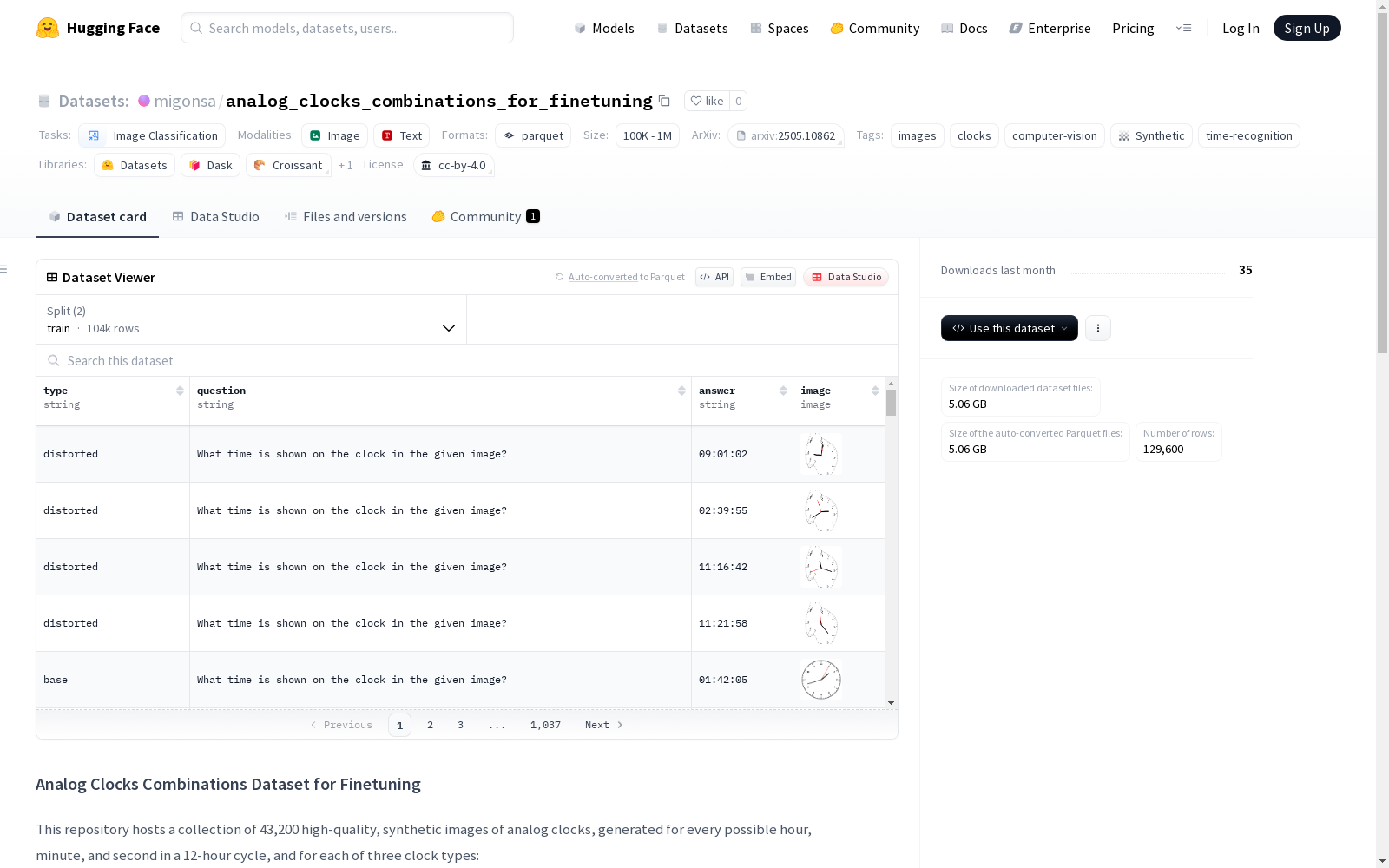Sort the question column with its arrows
Viewport: 1389px width, 868px height.
(681, 391)
